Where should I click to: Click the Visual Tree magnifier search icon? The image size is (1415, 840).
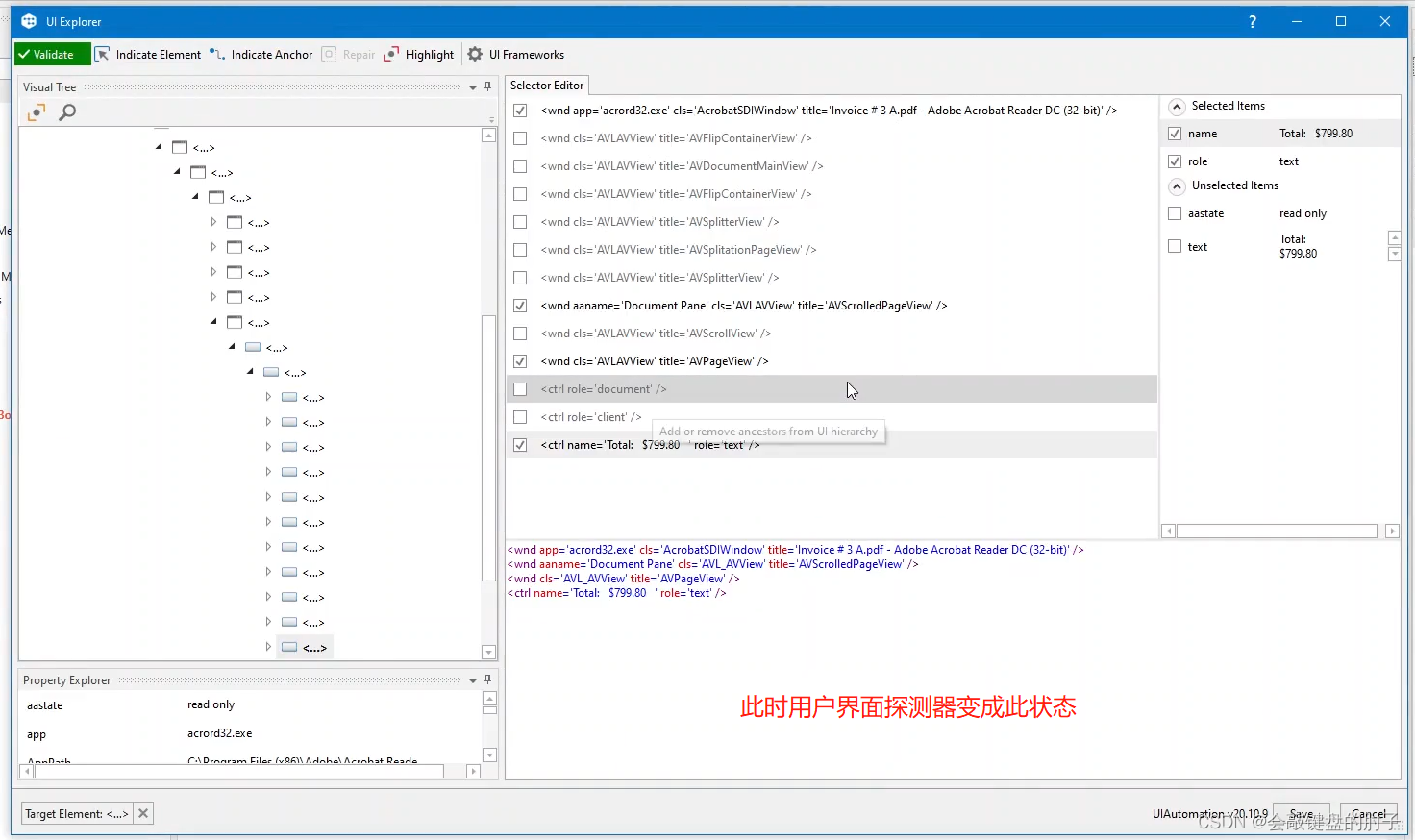click(x=67, y=112)
